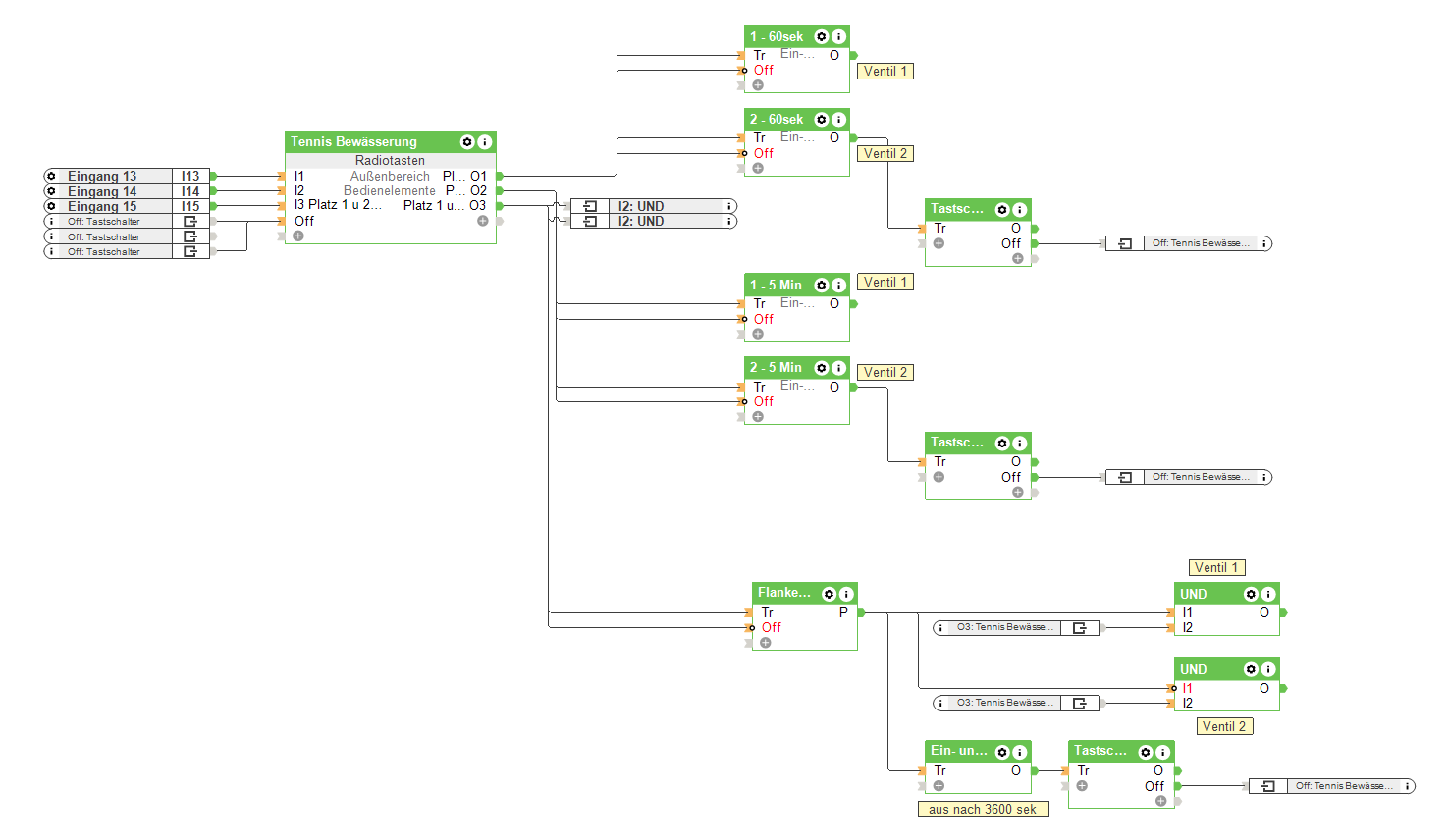Click info icon on Flanke block
The width and height of the screenshot is (1449, 840).
point(846,594)
